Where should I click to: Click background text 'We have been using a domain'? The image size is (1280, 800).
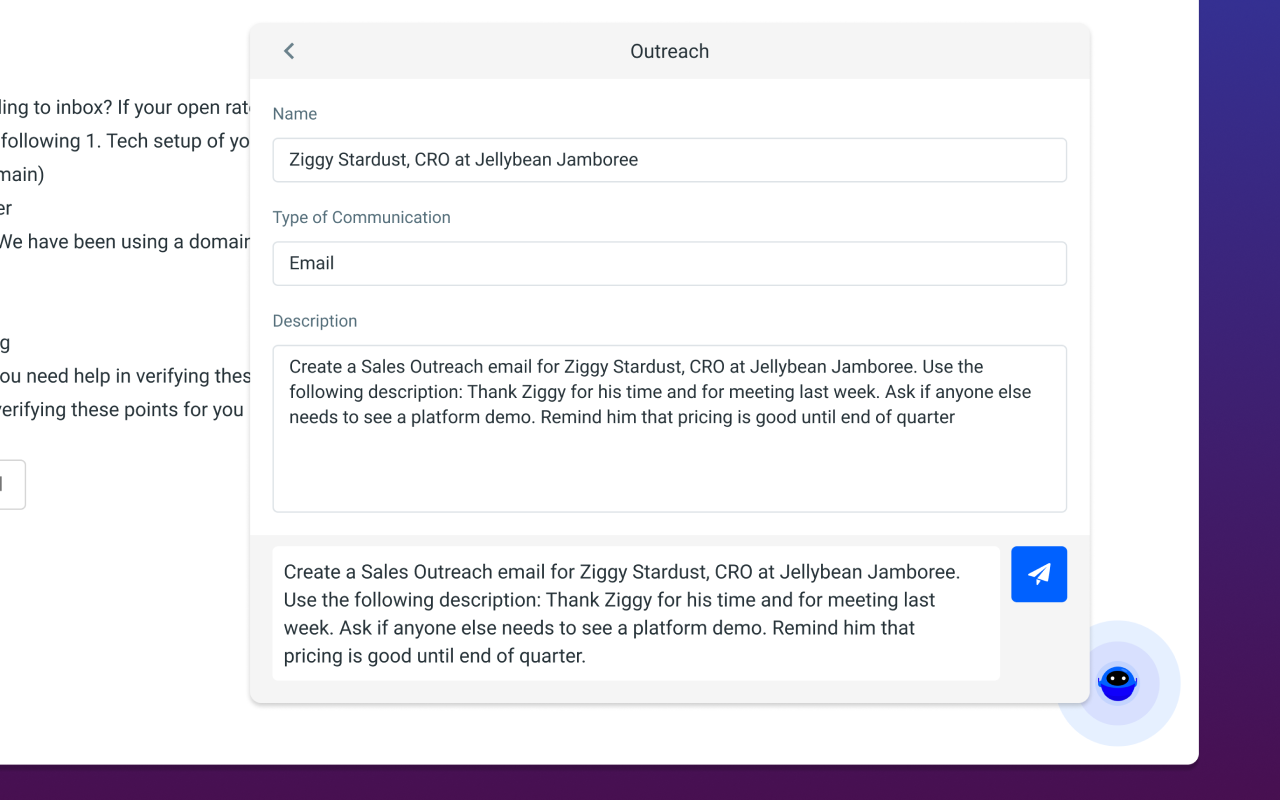click(x=125, y=242)
